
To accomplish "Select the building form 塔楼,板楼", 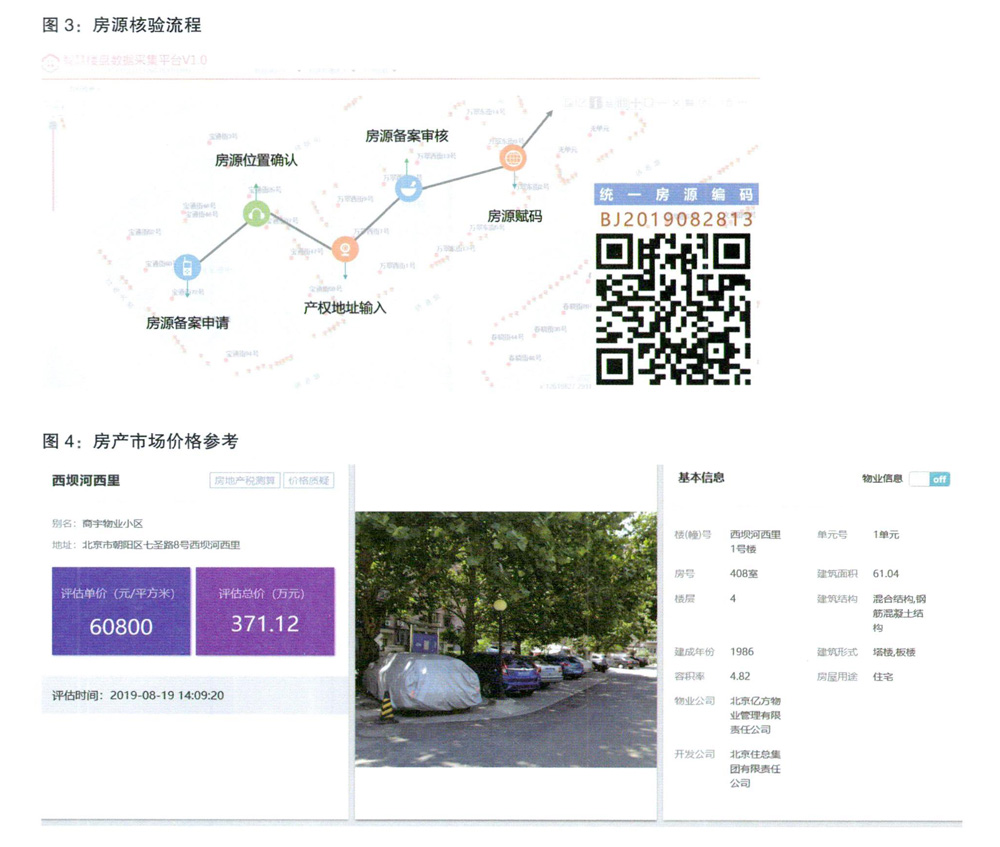I will (894, 652).
